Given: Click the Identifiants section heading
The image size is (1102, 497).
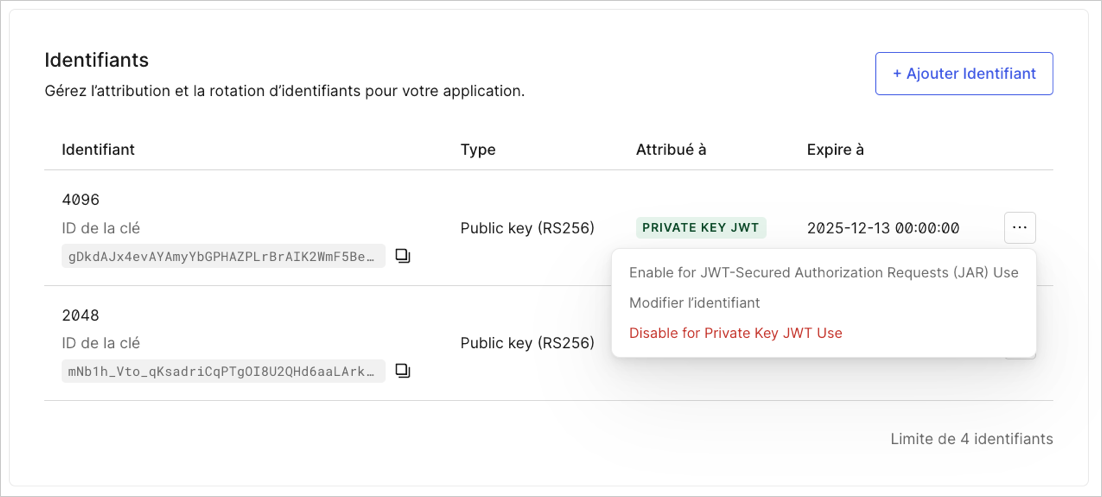Looking at the screenshot, I should click(x=96, y=60).
